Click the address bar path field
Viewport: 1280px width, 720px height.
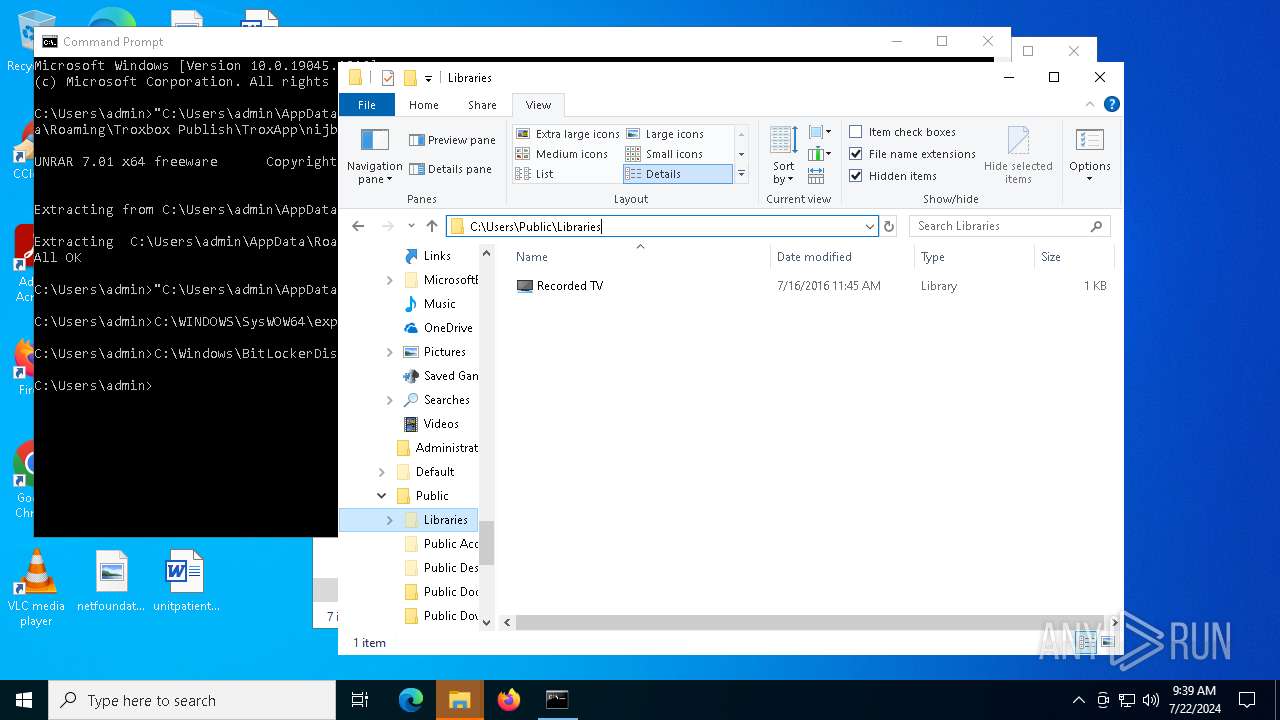661,227
